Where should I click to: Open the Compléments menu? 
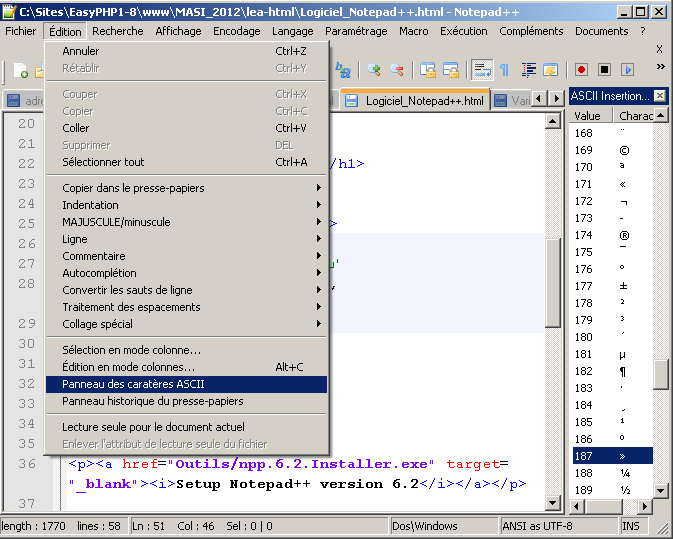click(x=531, y=31)
